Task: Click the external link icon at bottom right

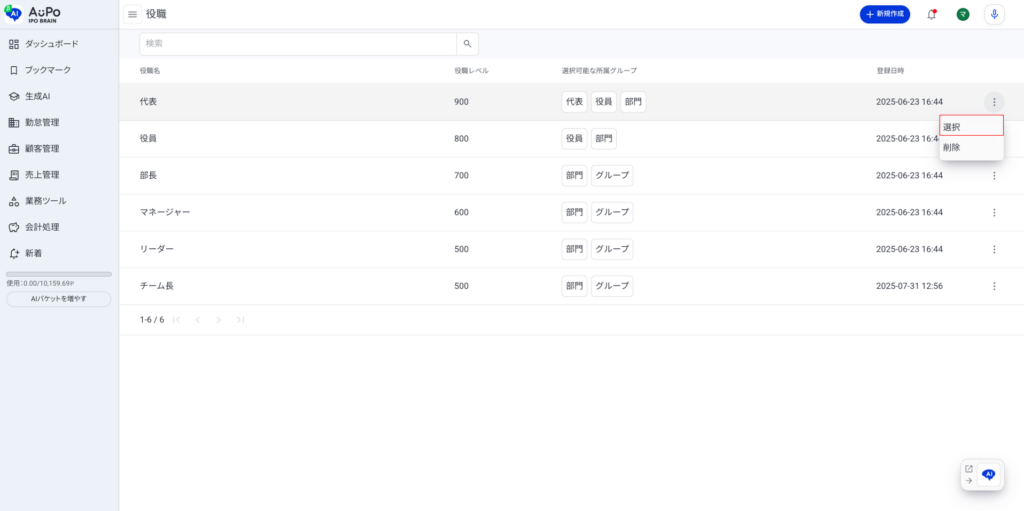Action: 968,468
